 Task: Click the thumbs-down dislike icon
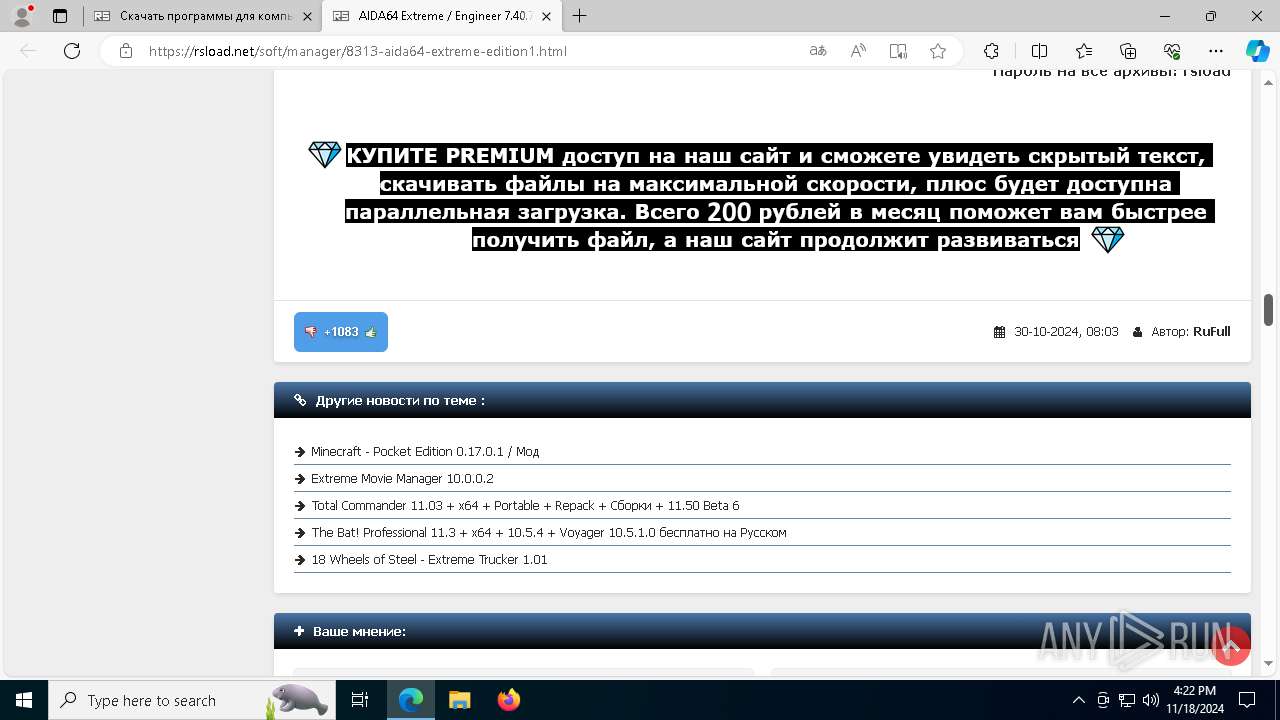click(x=311, y=332)
